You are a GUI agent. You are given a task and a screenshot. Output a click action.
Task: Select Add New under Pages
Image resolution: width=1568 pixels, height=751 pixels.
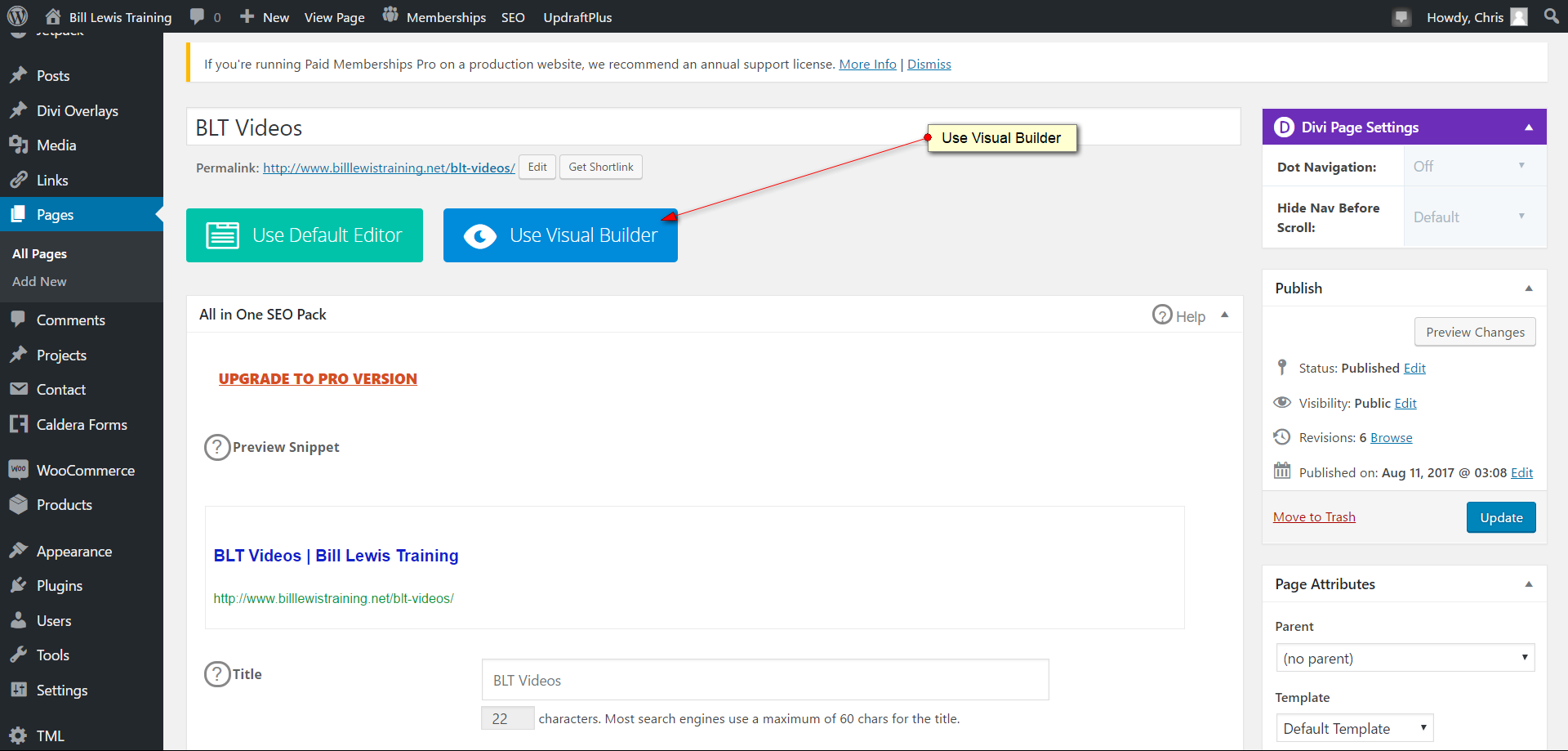[x=40, y=281]
